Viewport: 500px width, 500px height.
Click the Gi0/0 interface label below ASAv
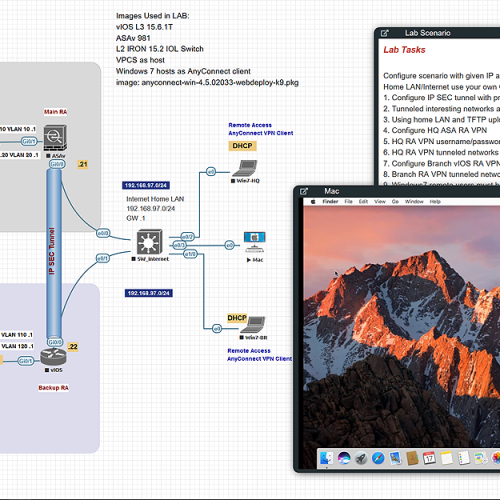coord(57,164)
